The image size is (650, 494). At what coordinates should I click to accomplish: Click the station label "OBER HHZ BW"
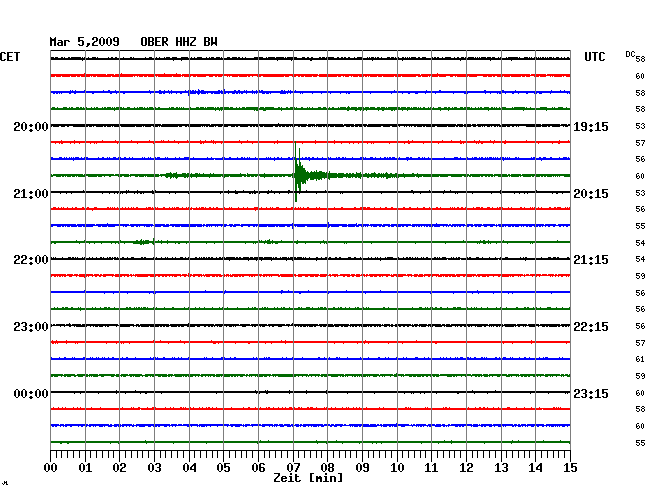click(x=179, y=42)
